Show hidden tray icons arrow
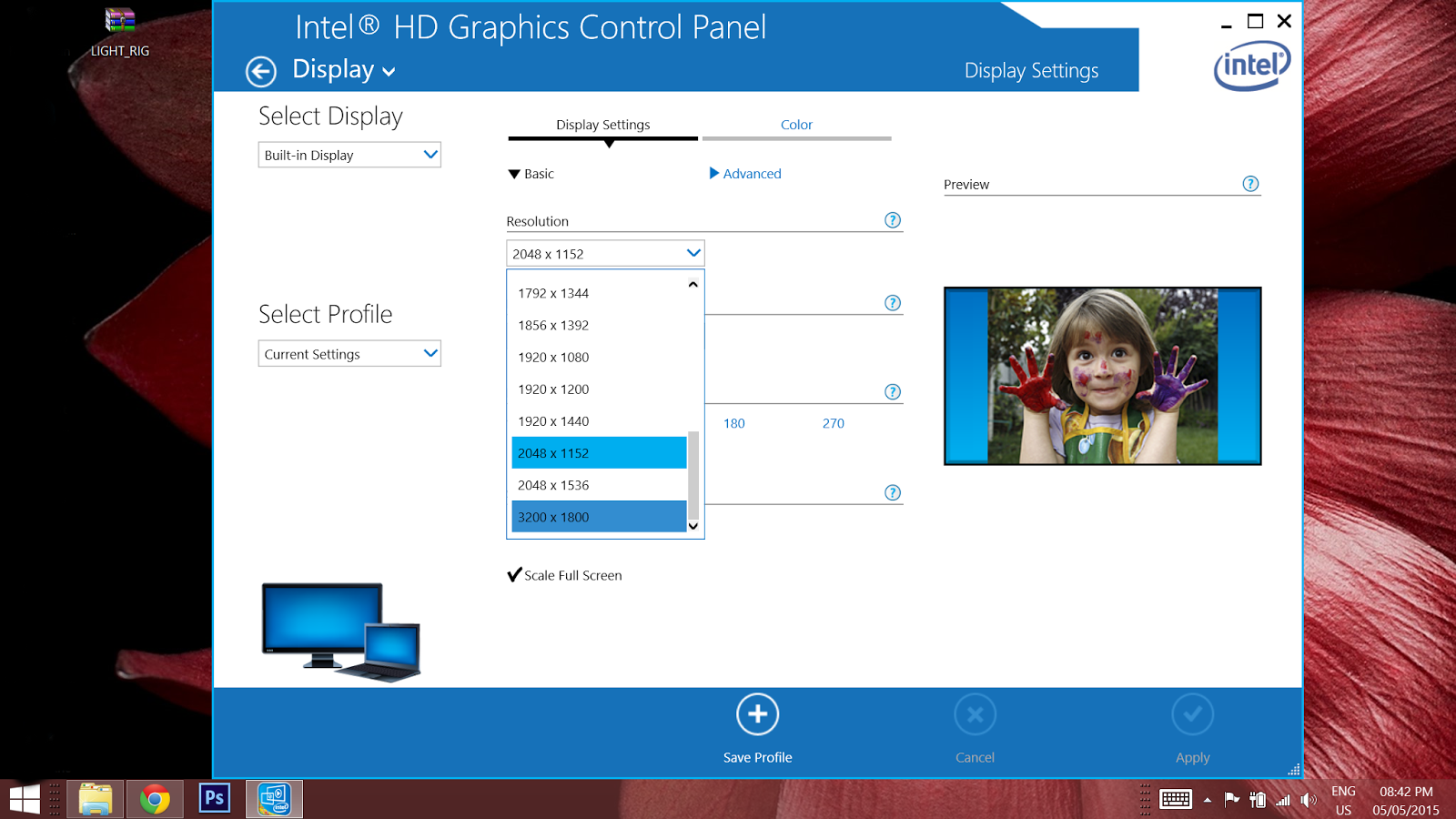1456x819 pixels. (1208, 801)
